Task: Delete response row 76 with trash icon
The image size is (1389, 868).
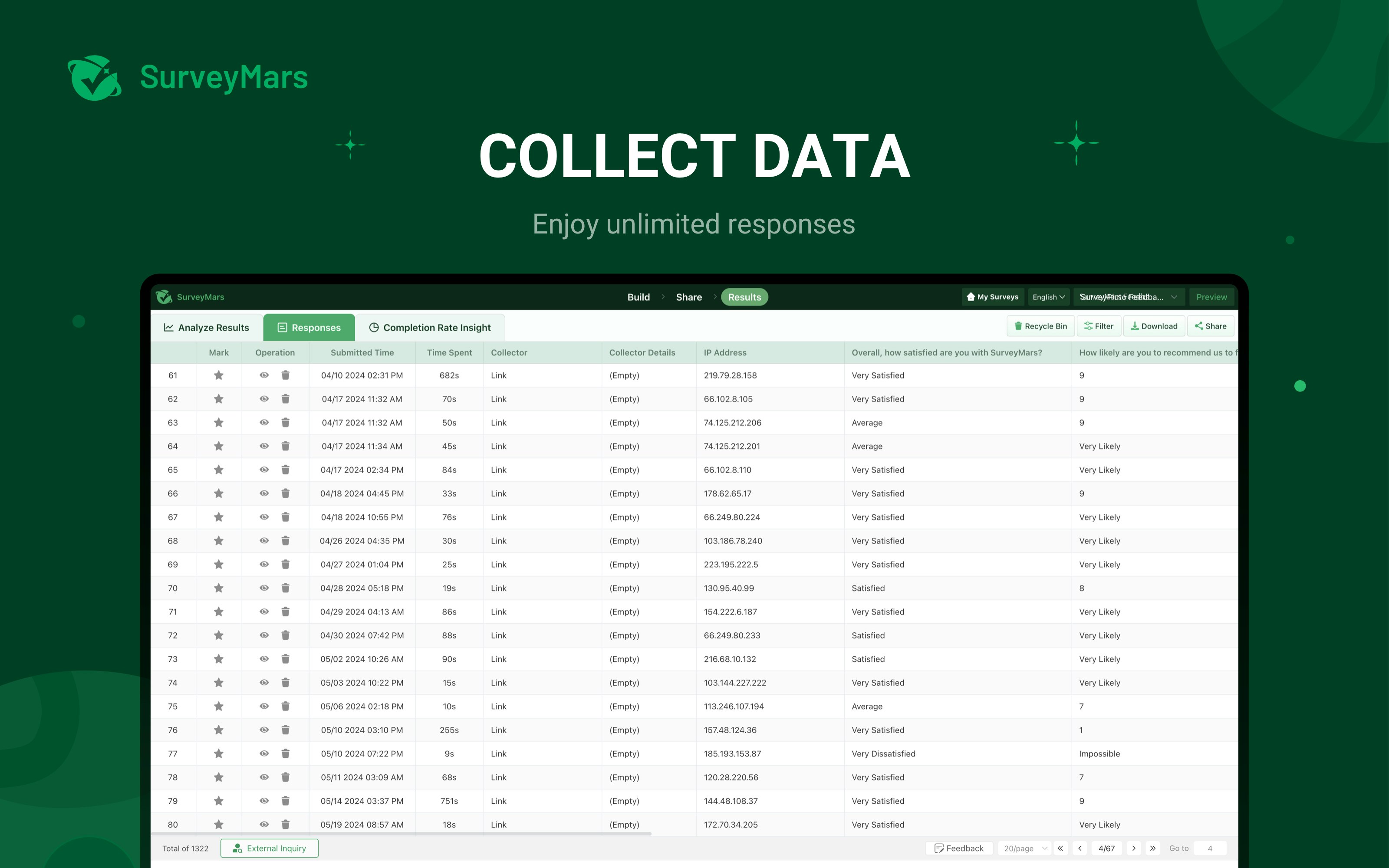Action: tap(285, 730)
